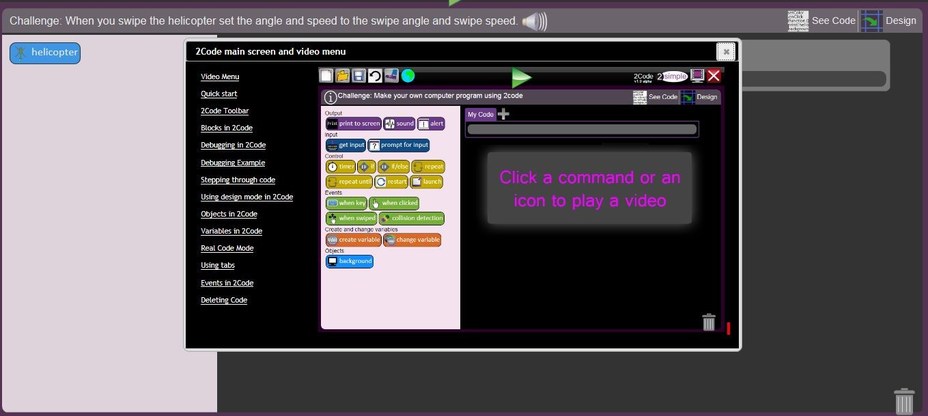Select the 'print to screen' block
Screen dimensions: 928x416
coord(353,124)
